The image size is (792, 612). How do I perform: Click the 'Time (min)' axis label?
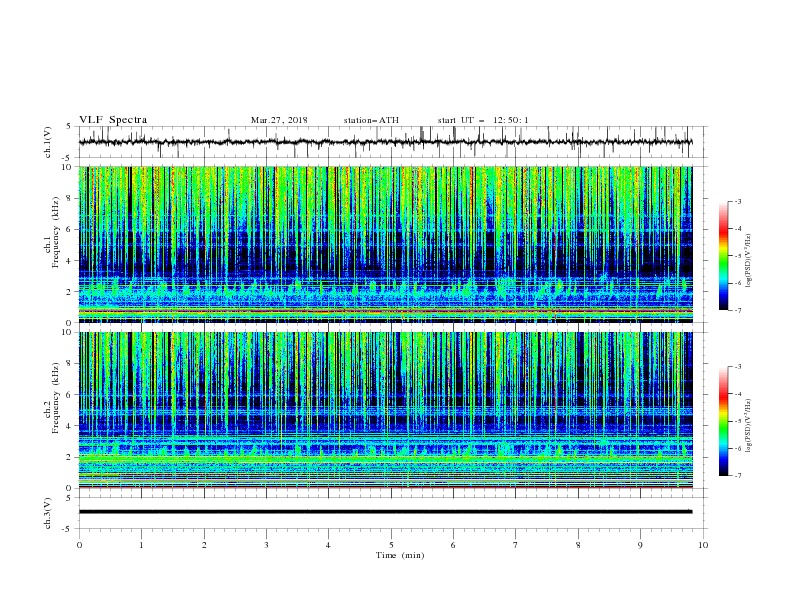click(400, 555)
